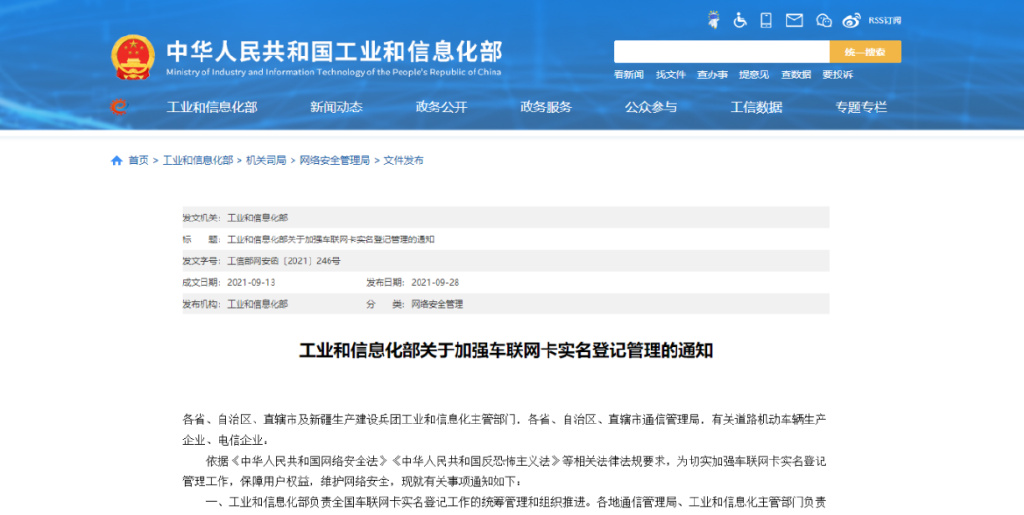Click into the search input field
Viewport: 1024px width, 515px height.
point(722,52)
